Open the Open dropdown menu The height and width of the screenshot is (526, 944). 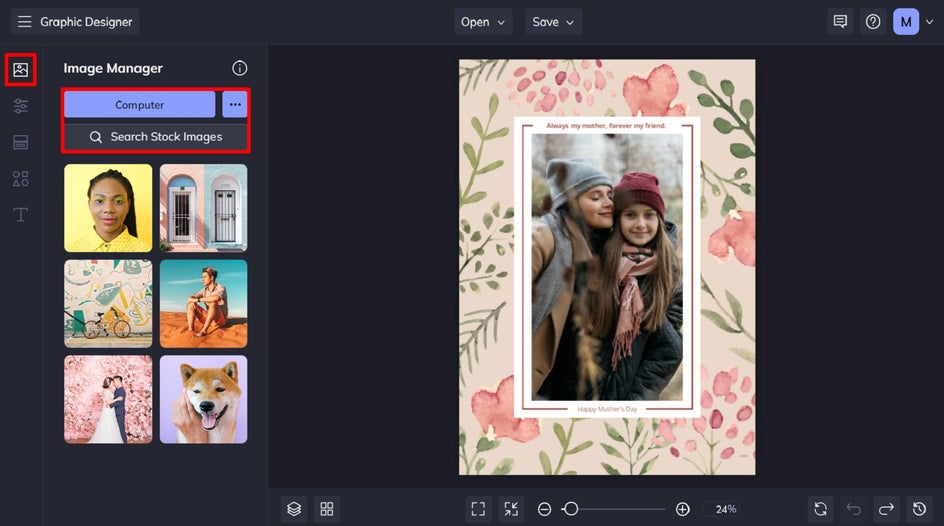[x=483, y=22]
